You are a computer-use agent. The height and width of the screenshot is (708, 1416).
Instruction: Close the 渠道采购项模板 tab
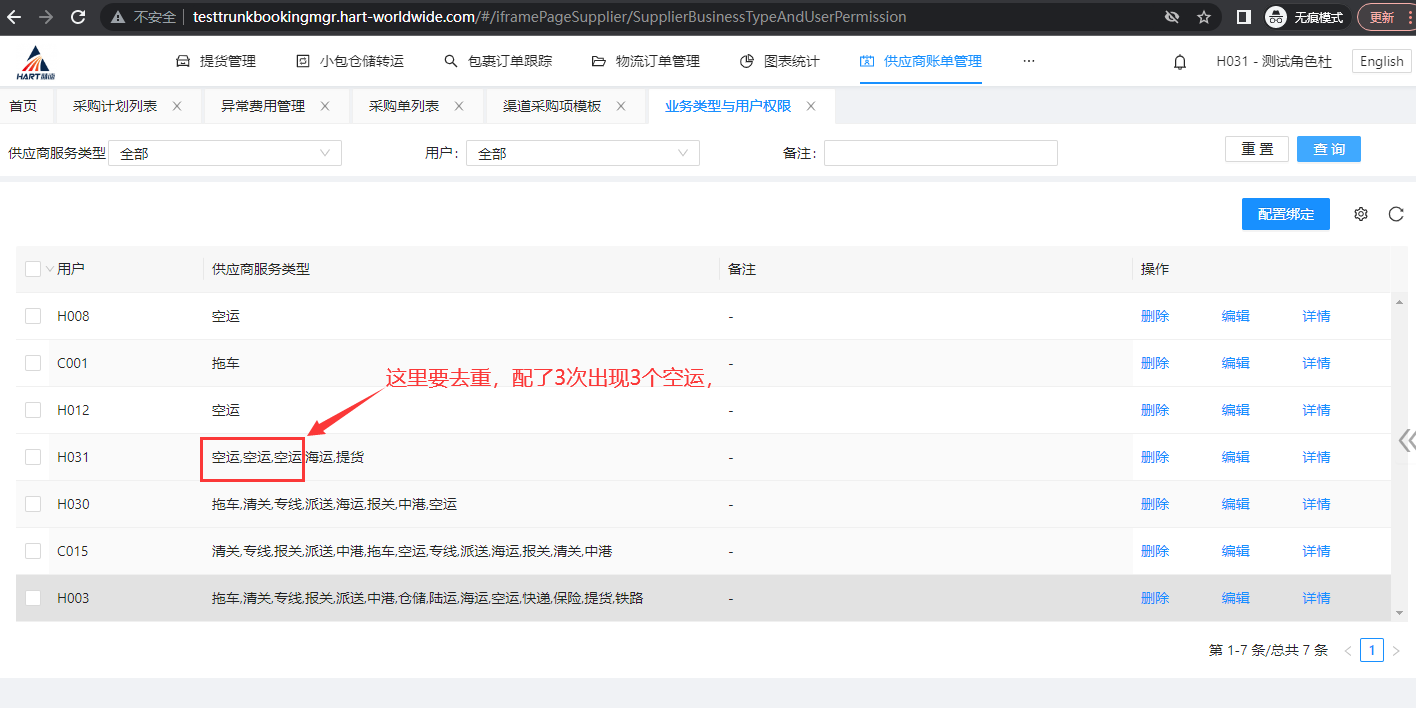point(621,106)
